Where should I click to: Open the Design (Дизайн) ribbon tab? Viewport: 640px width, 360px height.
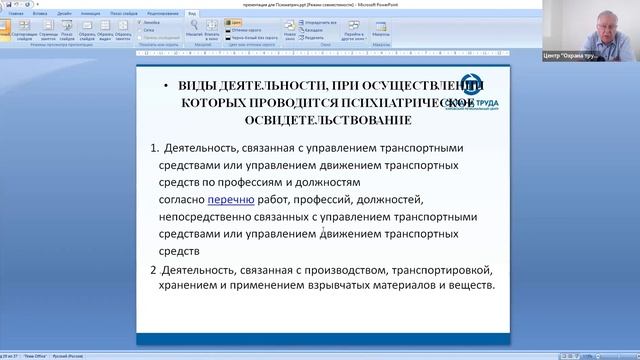(x=64, y=13)
